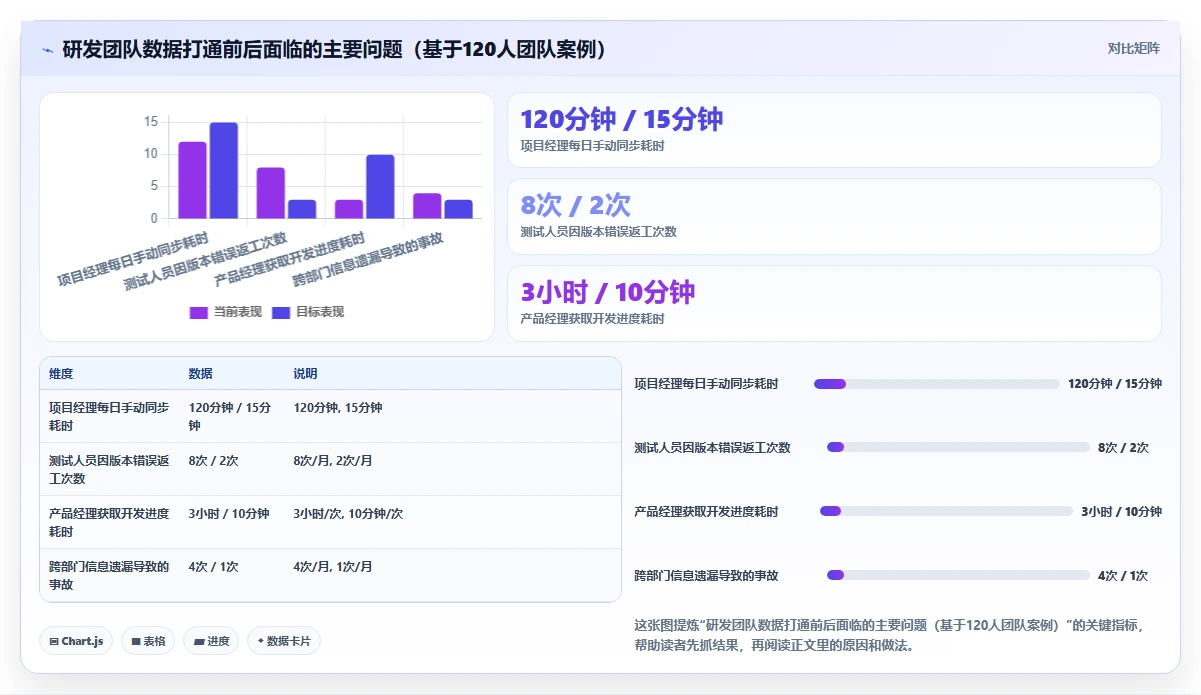Click 维度 table column header
This screenshot has height=695, width=1201.
pyautogui.click(x=61, y=374)
